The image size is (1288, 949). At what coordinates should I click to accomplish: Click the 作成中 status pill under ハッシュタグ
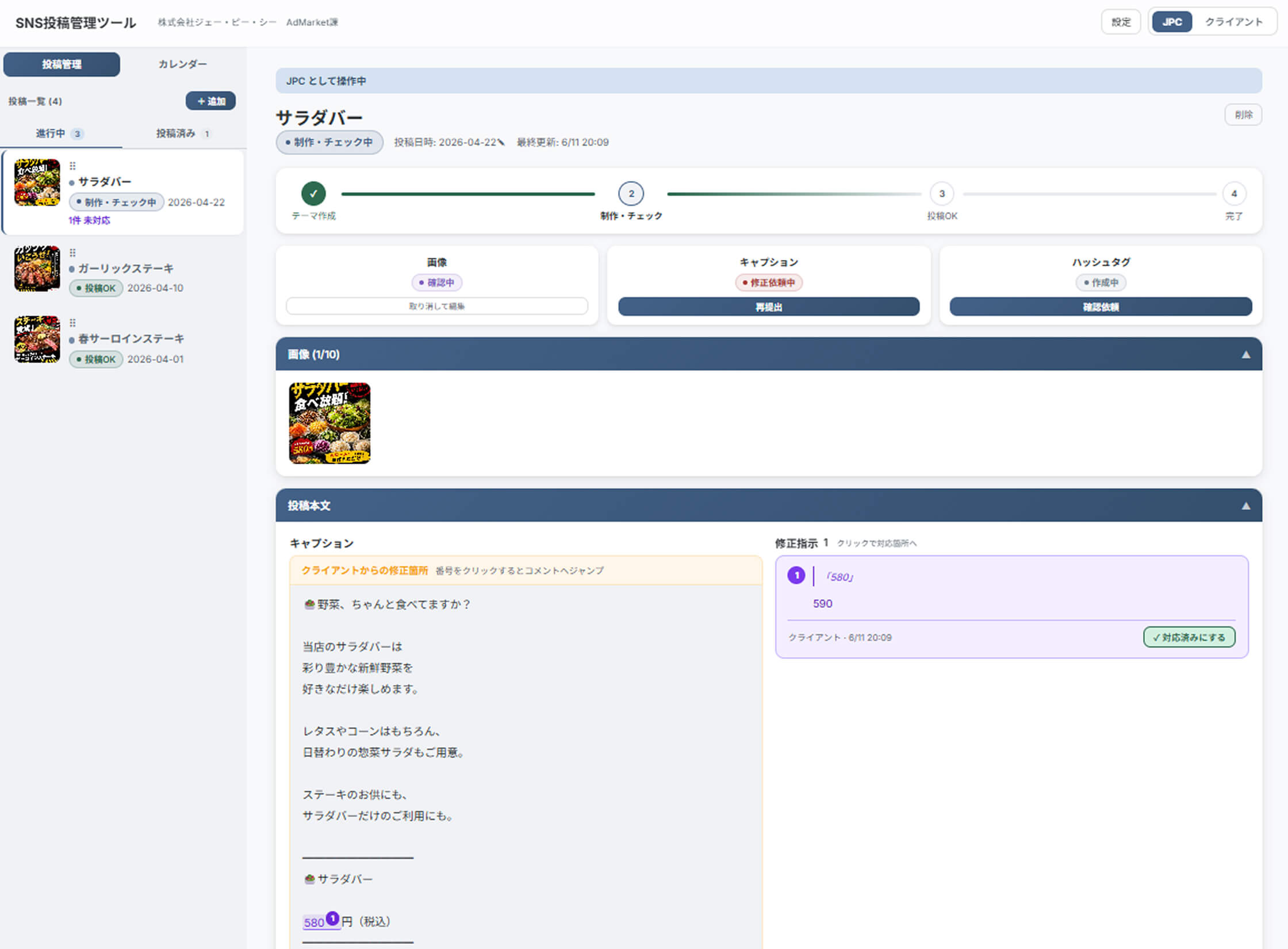pyautogui.click(x=1101, y=282)
